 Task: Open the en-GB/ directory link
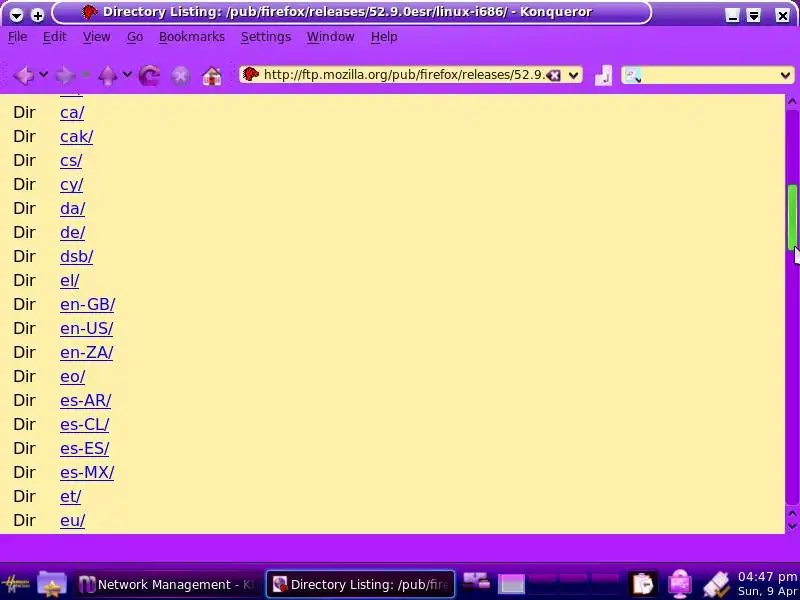click(x=88, y=304)
